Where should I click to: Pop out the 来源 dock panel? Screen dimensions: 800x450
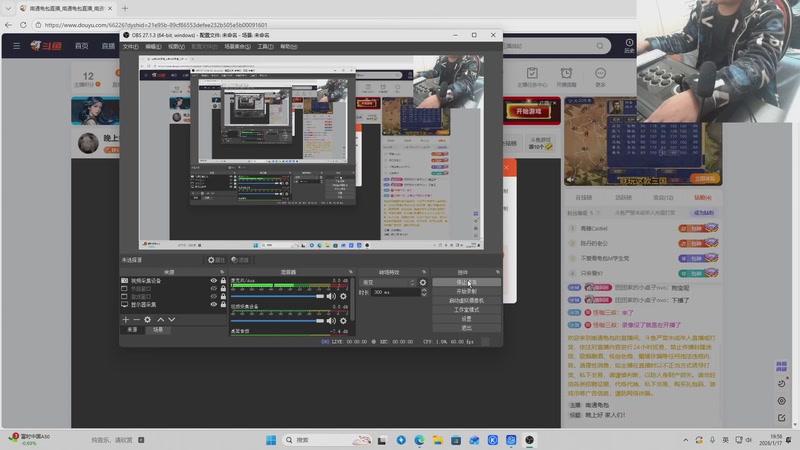[x=222, y=272]
